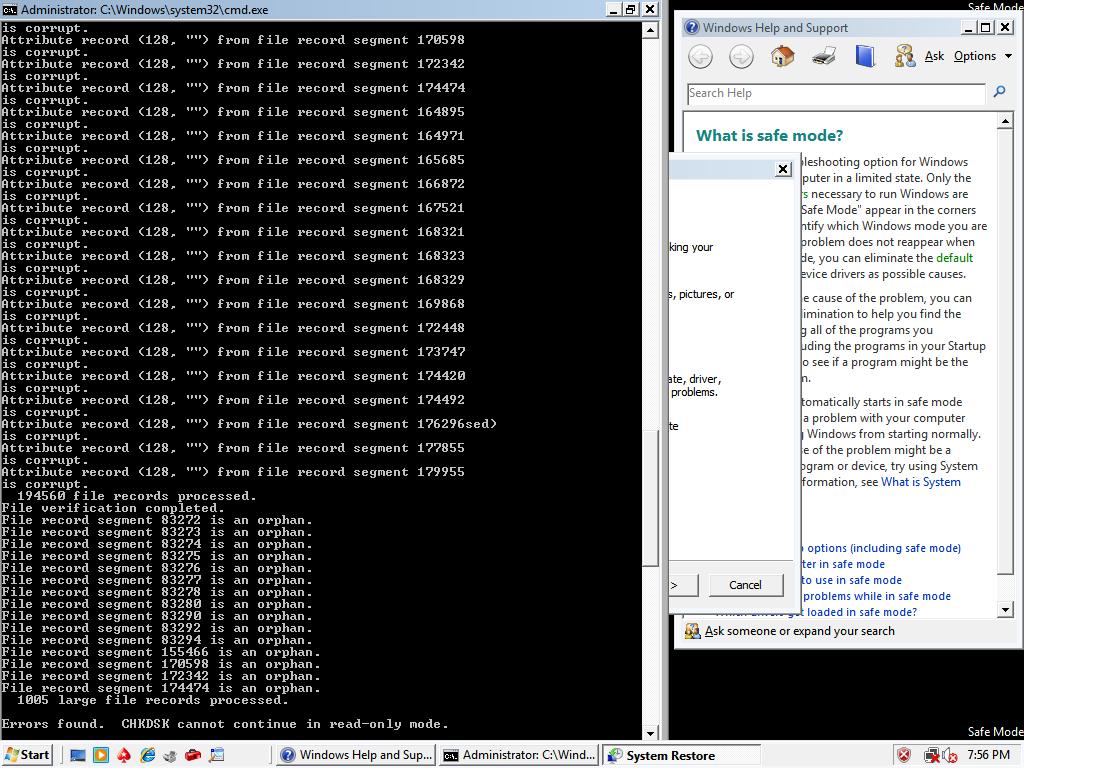Click 'File verification completed.' line
Image resolution: width=1093 pixels, height=768 pixels.
(113, 508)
